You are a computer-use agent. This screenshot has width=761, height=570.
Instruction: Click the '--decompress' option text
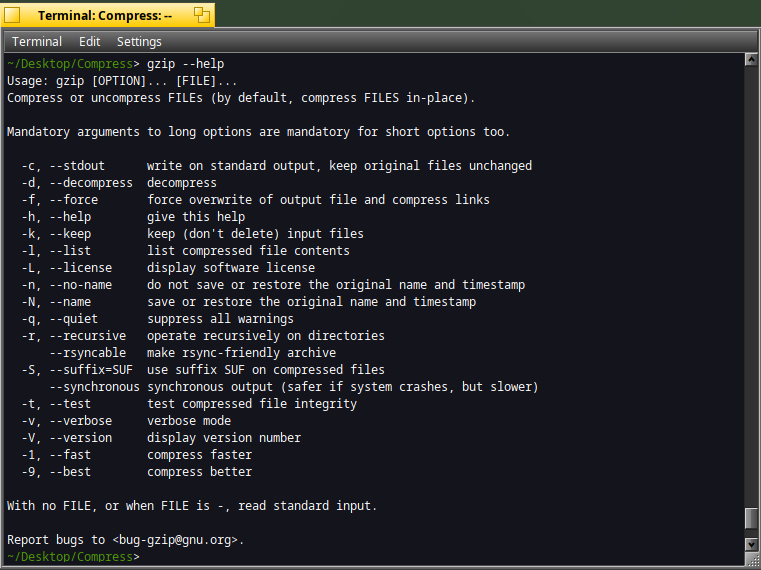(x=91, y=183)
